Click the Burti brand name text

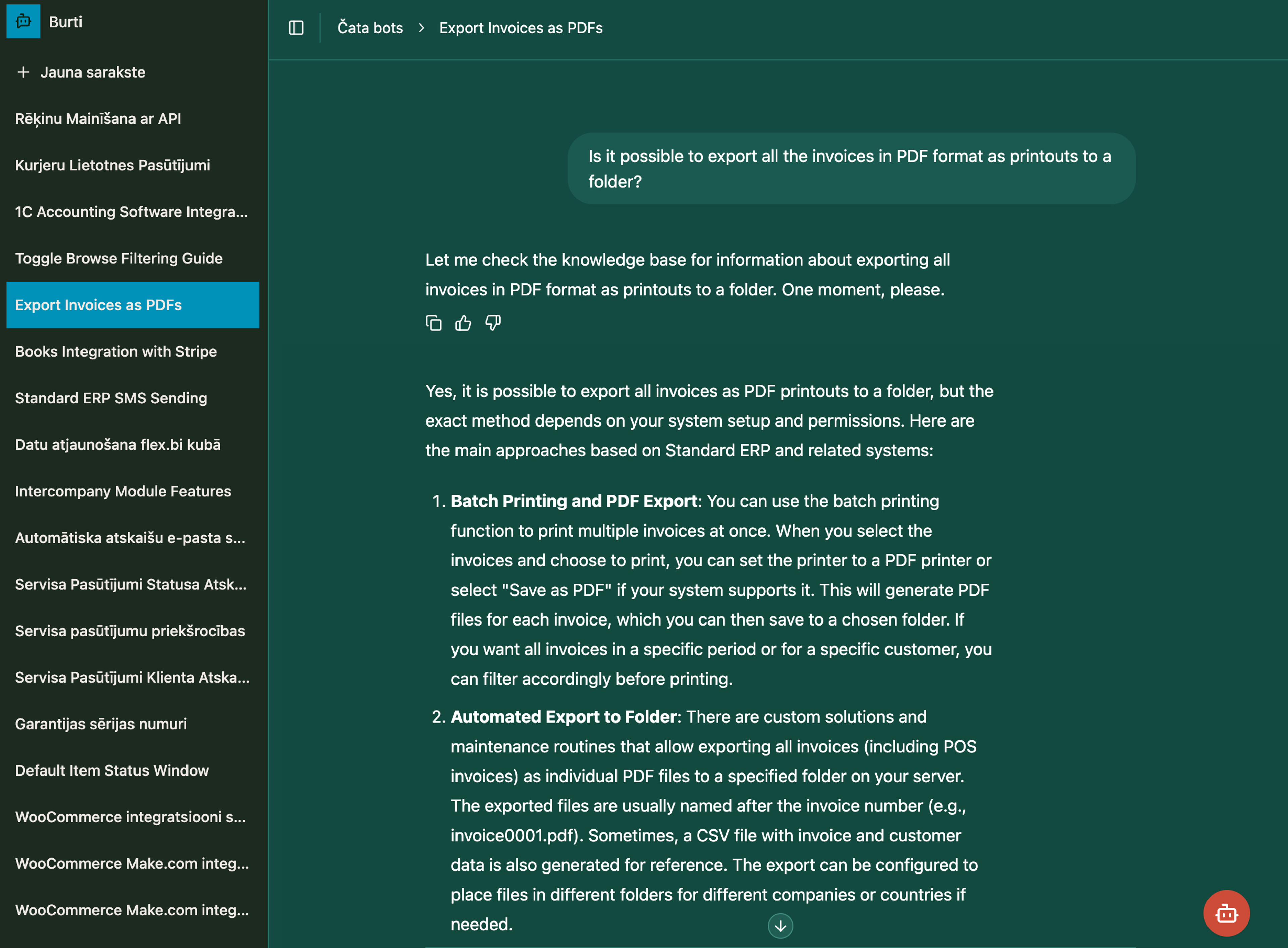pyautogui.click(x=65, y=22)
